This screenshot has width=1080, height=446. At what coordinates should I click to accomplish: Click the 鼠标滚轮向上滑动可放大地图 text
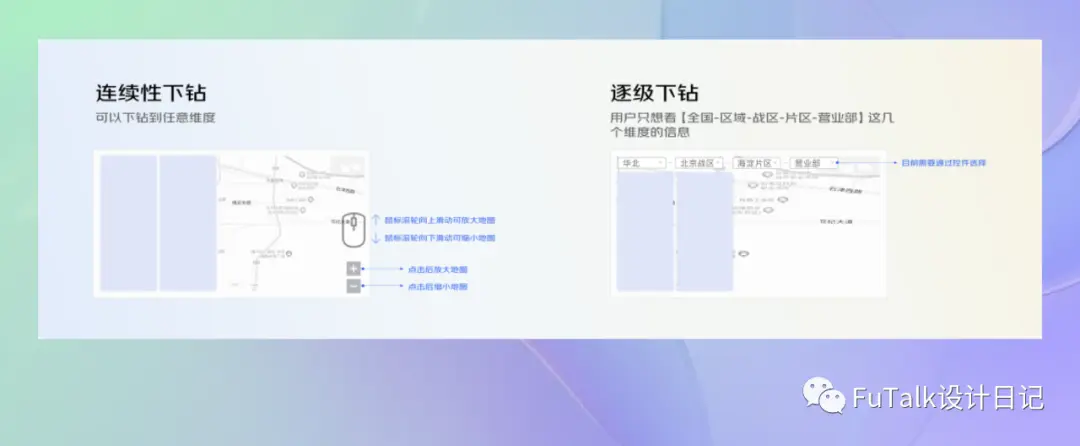click(439, 220)
